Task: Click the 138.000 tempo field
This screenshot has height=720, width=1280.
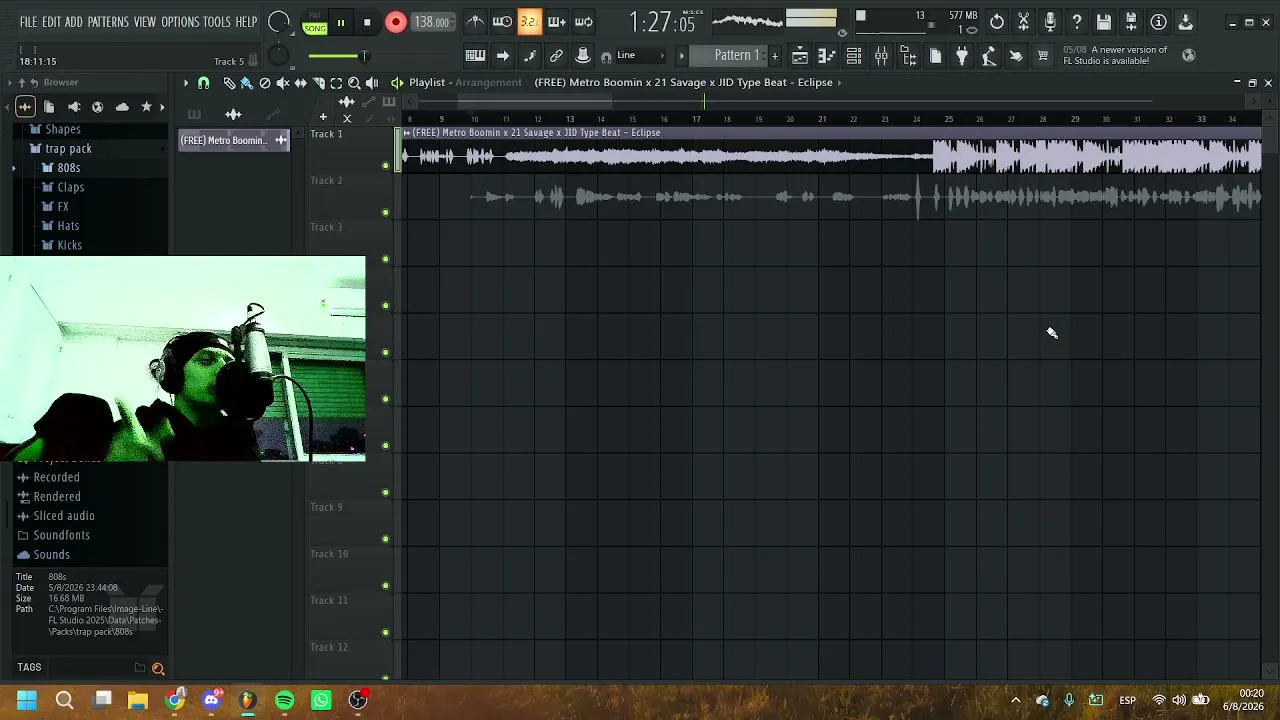Action: [x=432, y=22]
